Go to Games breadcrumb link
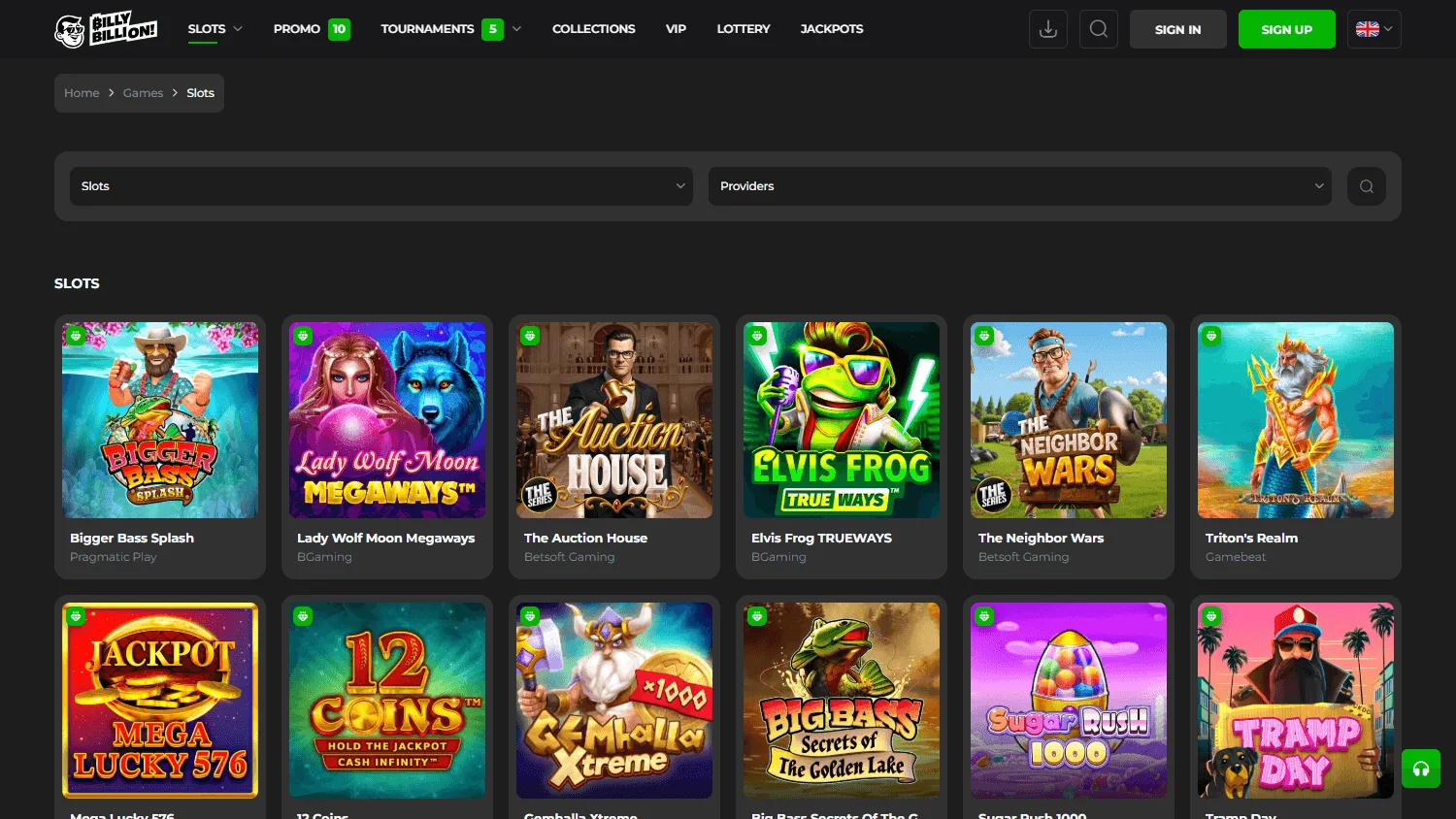Screen dimensions: 1456x819 pos(143,93)
